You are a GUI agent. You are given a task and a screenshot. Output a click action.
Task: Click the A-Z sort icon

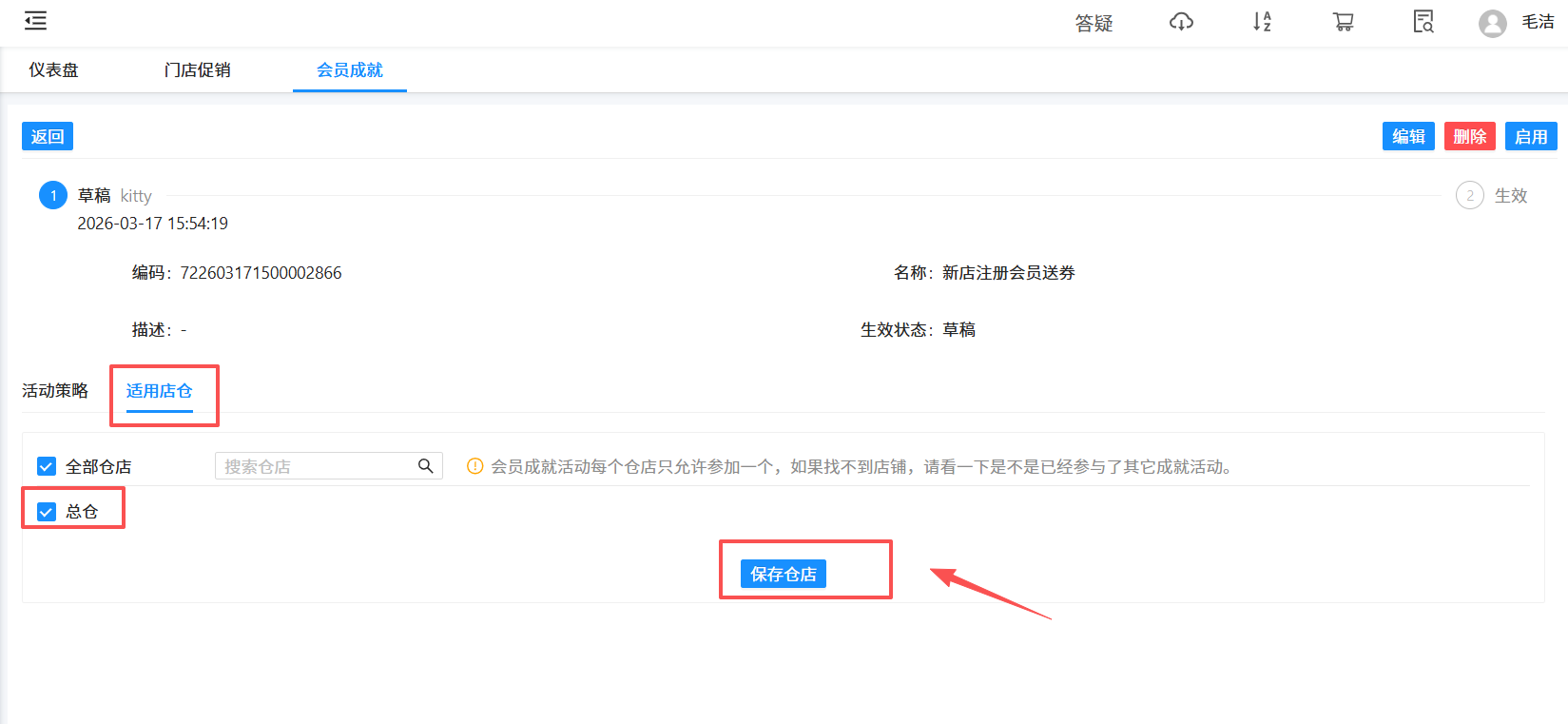click(x=1262, y=22)
